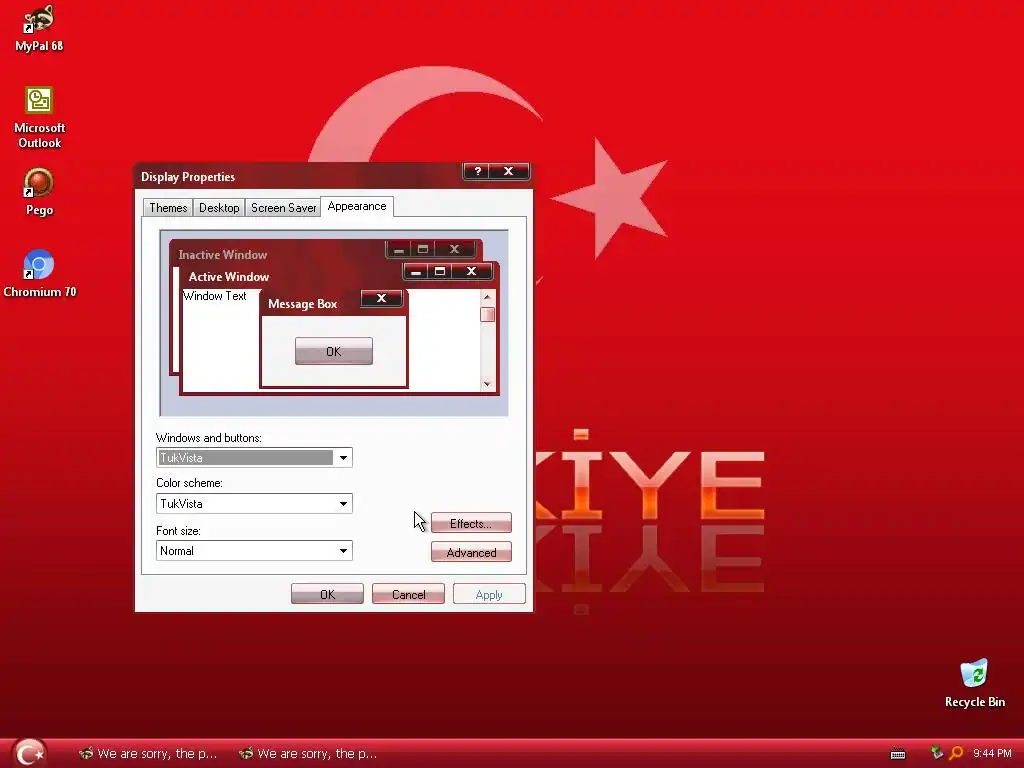
Task: Click OK in the Message Box preview
Action: pyautogui.click(x=334, y=351)
